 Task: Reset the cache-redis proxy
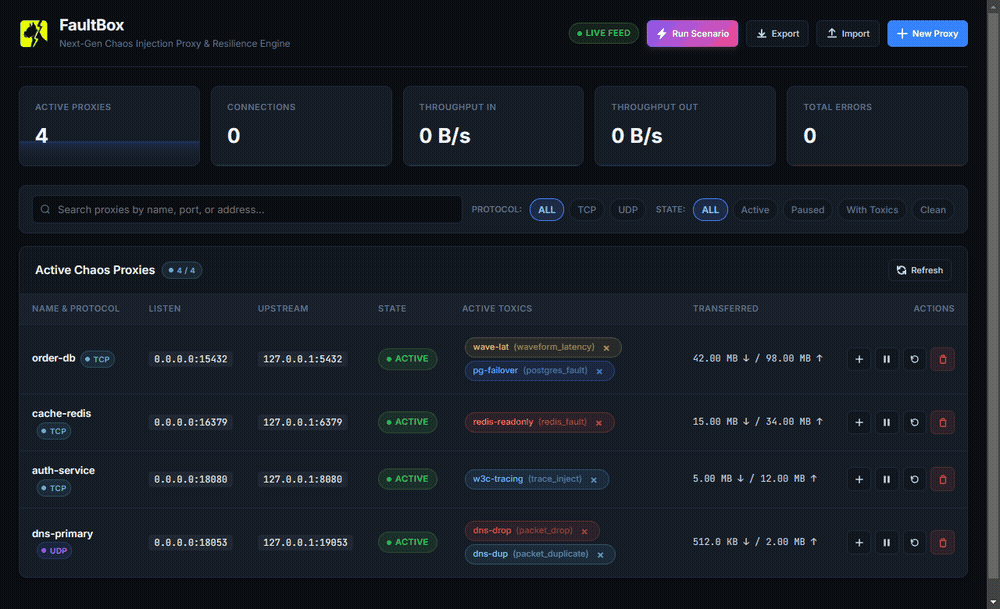[915, 422]
